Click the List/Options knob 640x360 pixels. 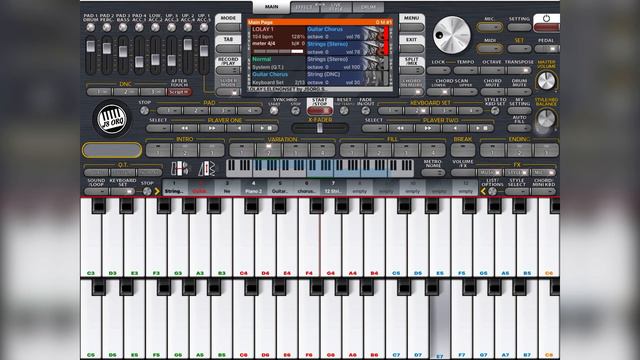coord(493,191)
